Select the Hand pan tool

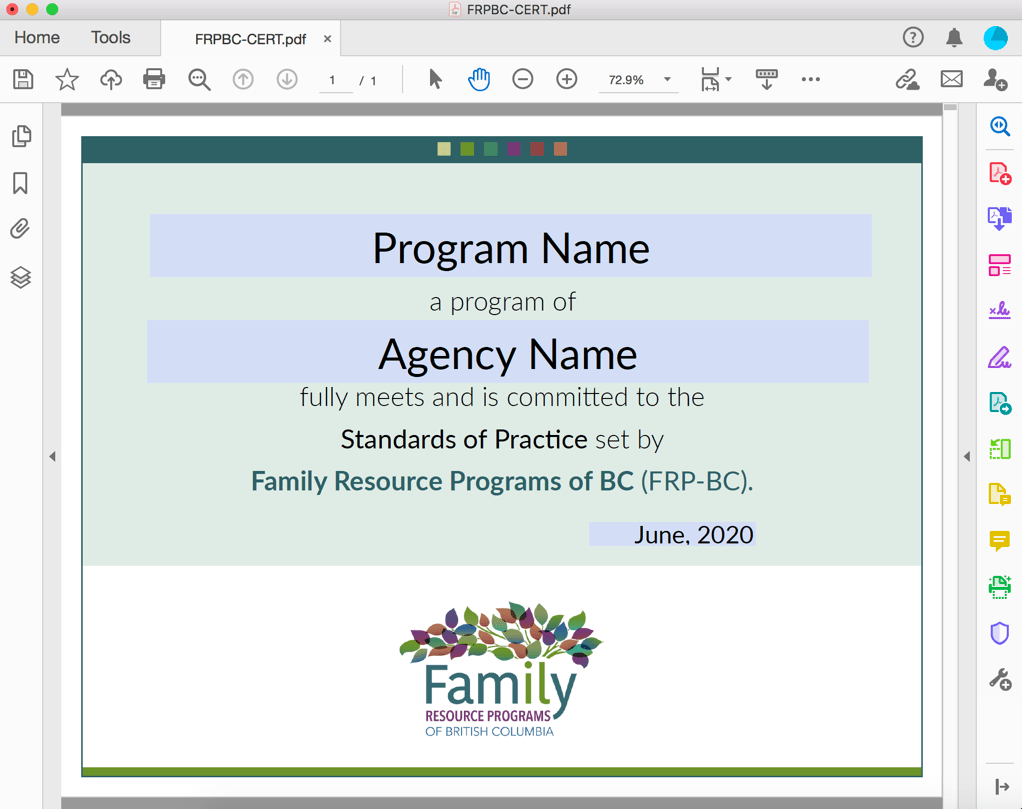point(479,79)
